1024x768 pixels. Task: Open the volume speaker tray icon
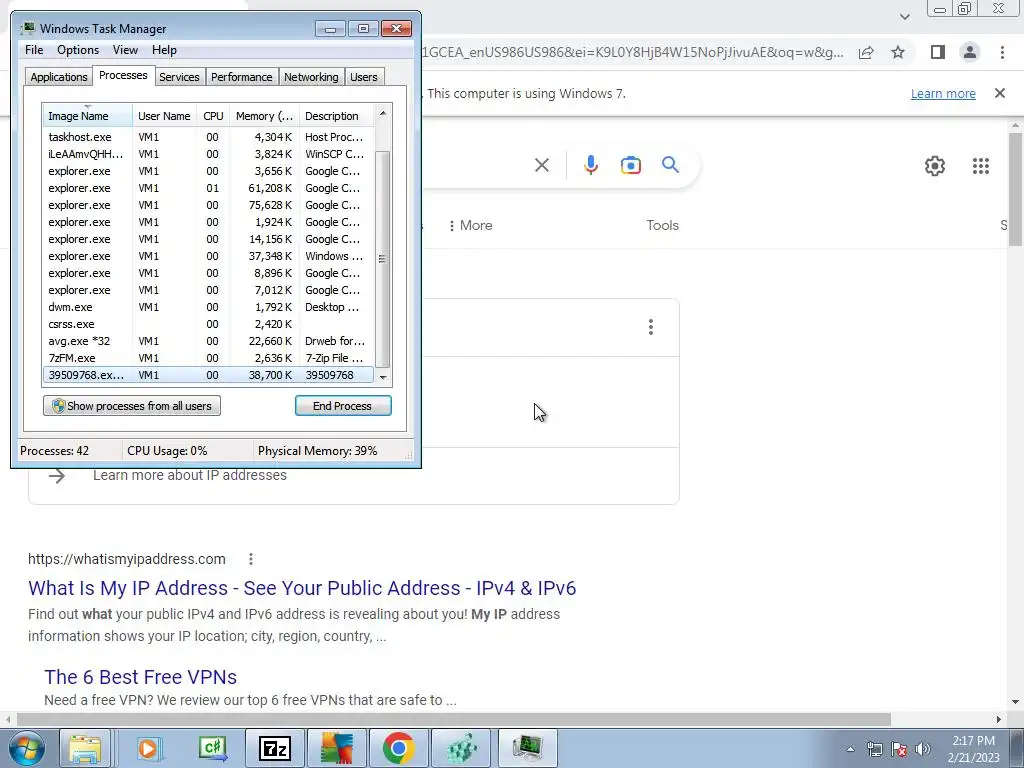tap(922, 749)
